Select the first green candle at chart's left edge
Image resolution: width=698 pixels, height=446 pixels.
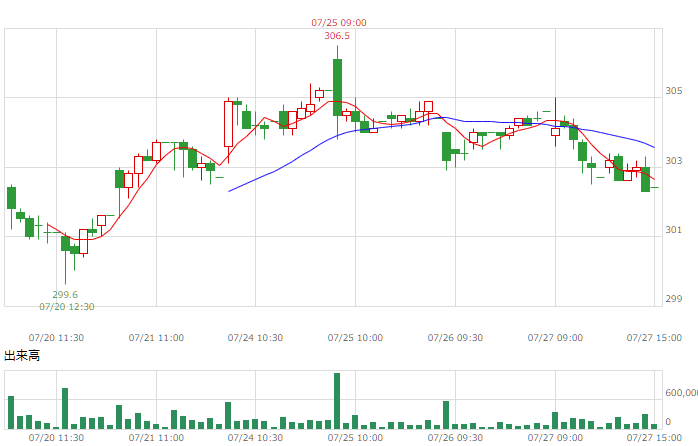point(12,198)
